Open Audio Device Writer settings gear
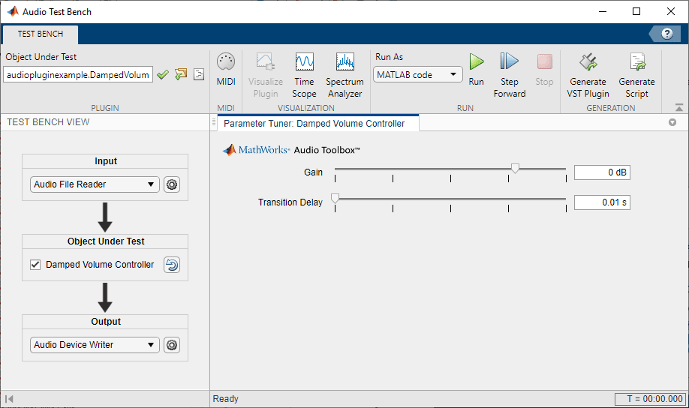Viewport: 689px width, 408px height. coord(172,345)
